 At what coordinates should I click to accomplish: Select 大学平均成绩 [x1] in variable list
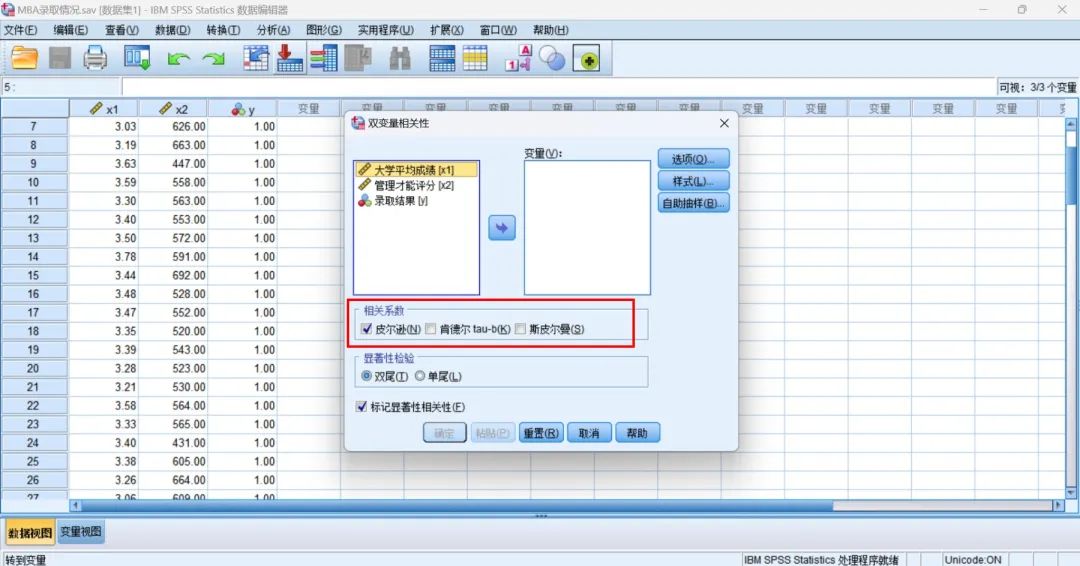click(x=416, y=169)
